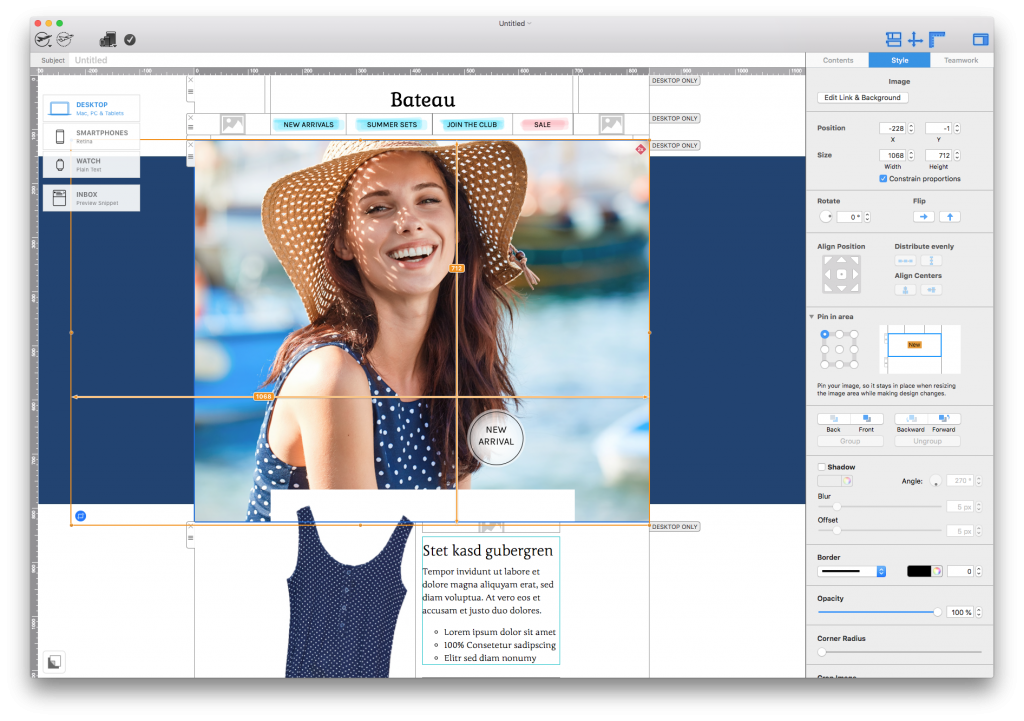
Task: Click the distribute vertically icon
Action: 931,261
